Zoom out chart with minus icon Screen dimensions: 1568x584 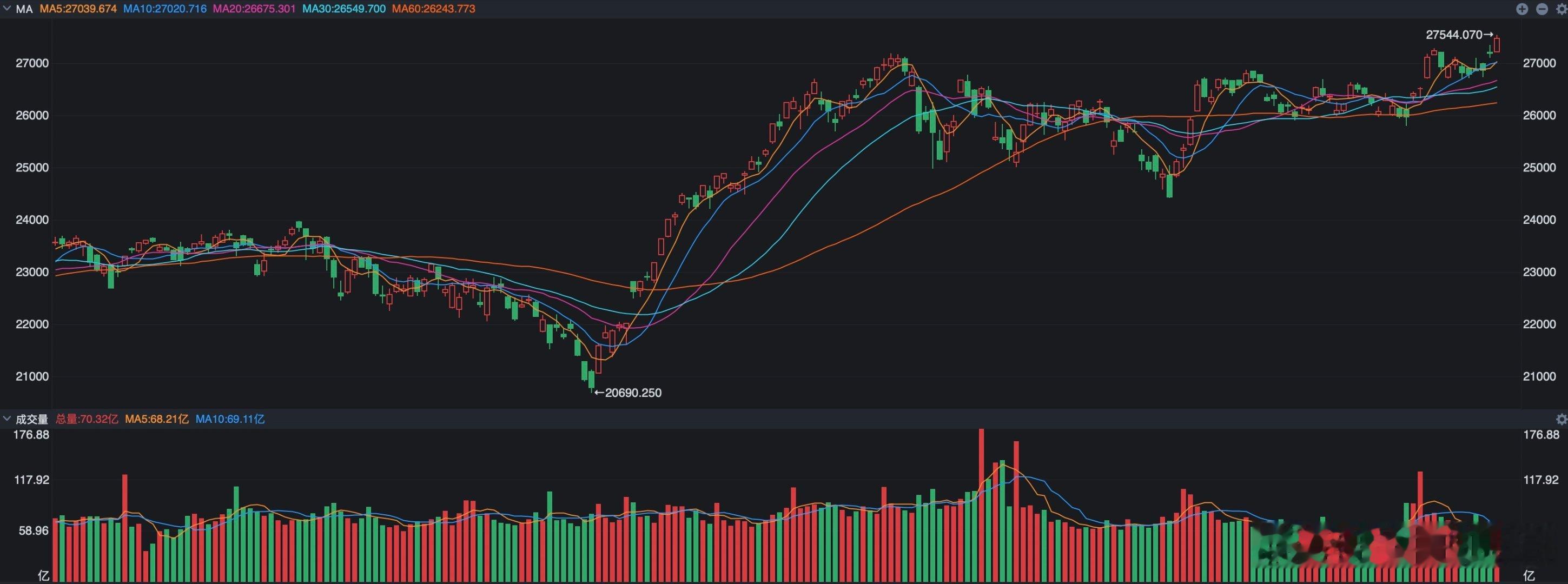1542,9
